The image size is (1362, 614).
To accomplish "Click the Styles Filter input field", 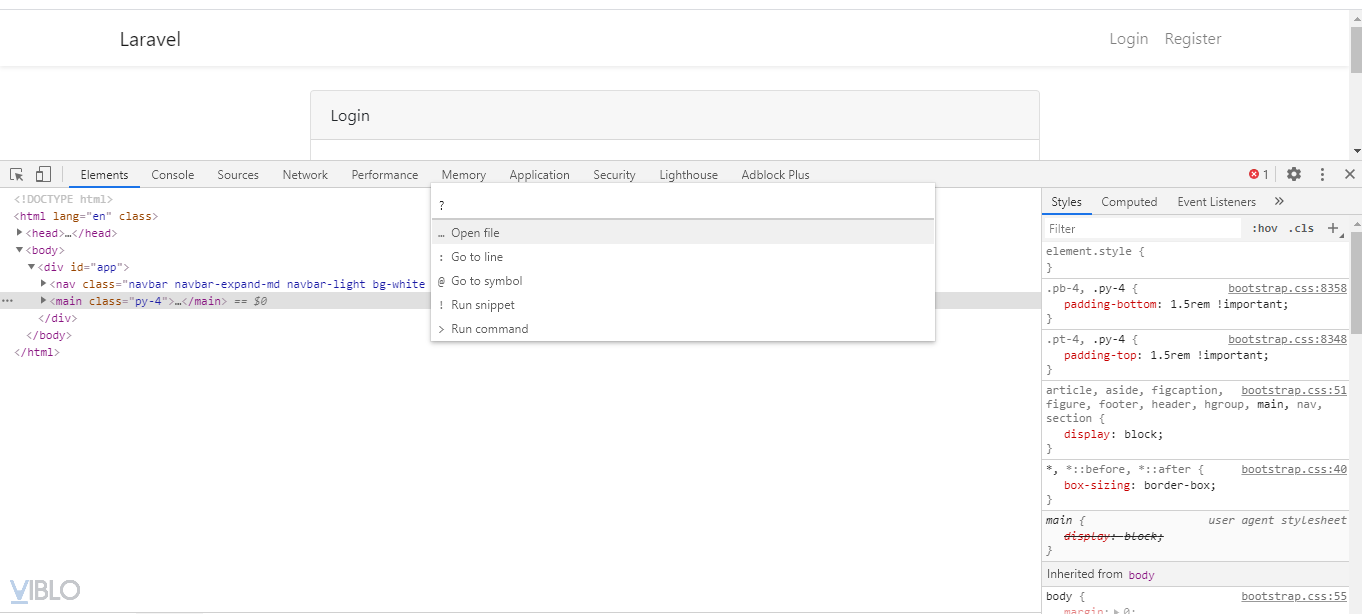I will pos(1142,229).
